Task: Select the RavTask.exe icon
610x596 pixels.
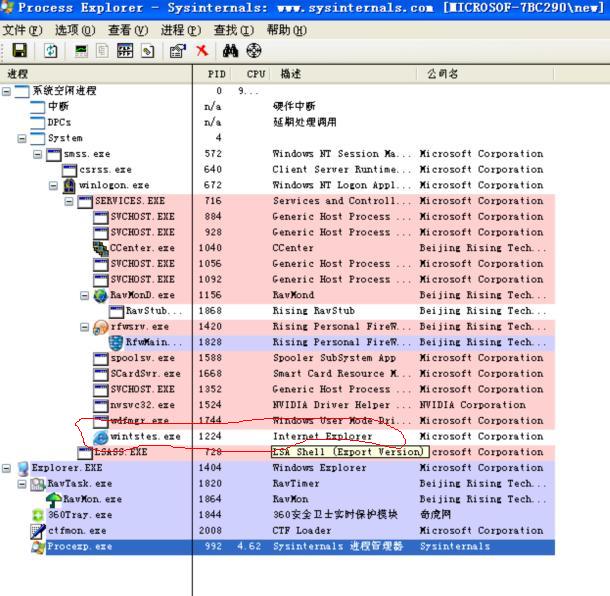Action: click(x=38, y=484)
